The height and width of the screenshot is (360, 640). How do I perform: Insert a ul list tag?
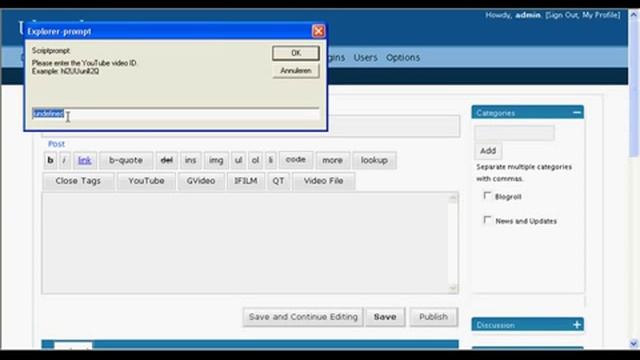238,160
